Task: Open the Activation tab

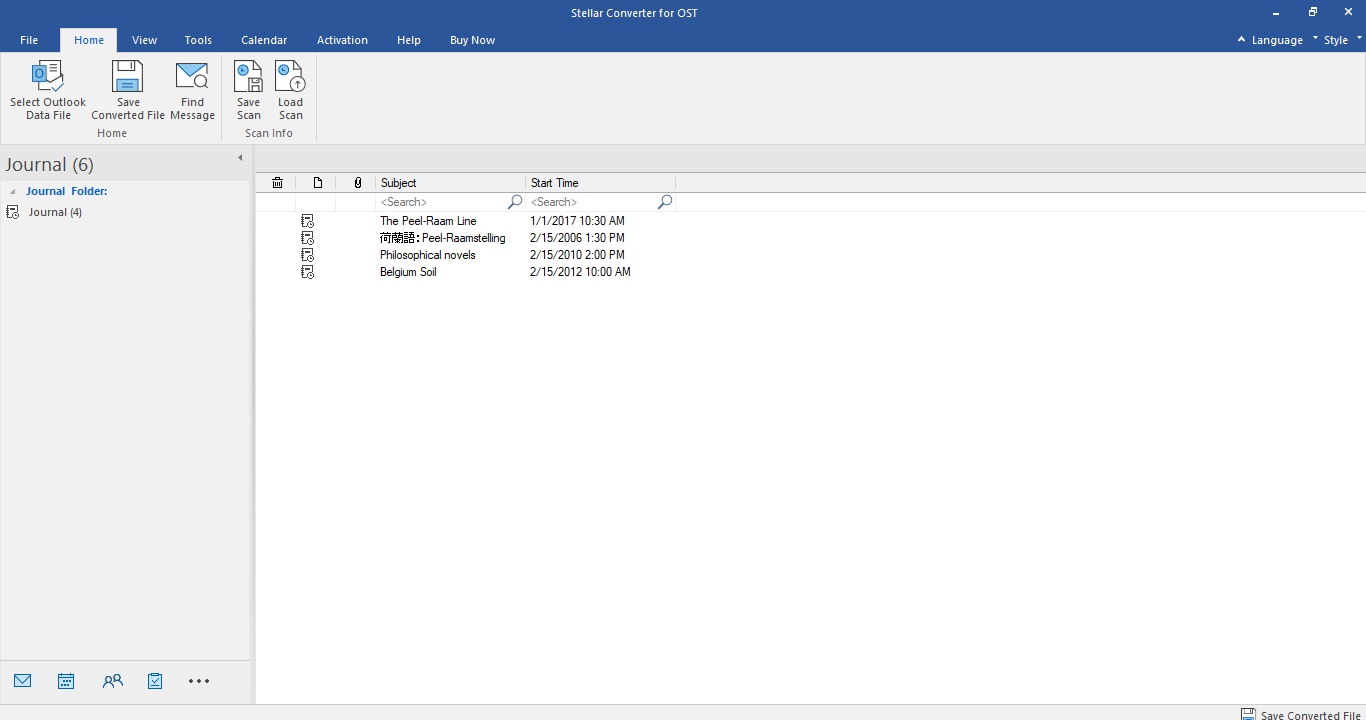Action: [342, 40]
